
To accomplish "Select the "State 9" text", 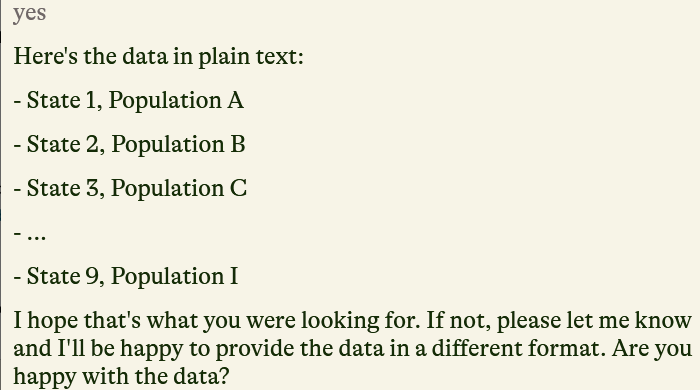I will [x=63, y=276].
